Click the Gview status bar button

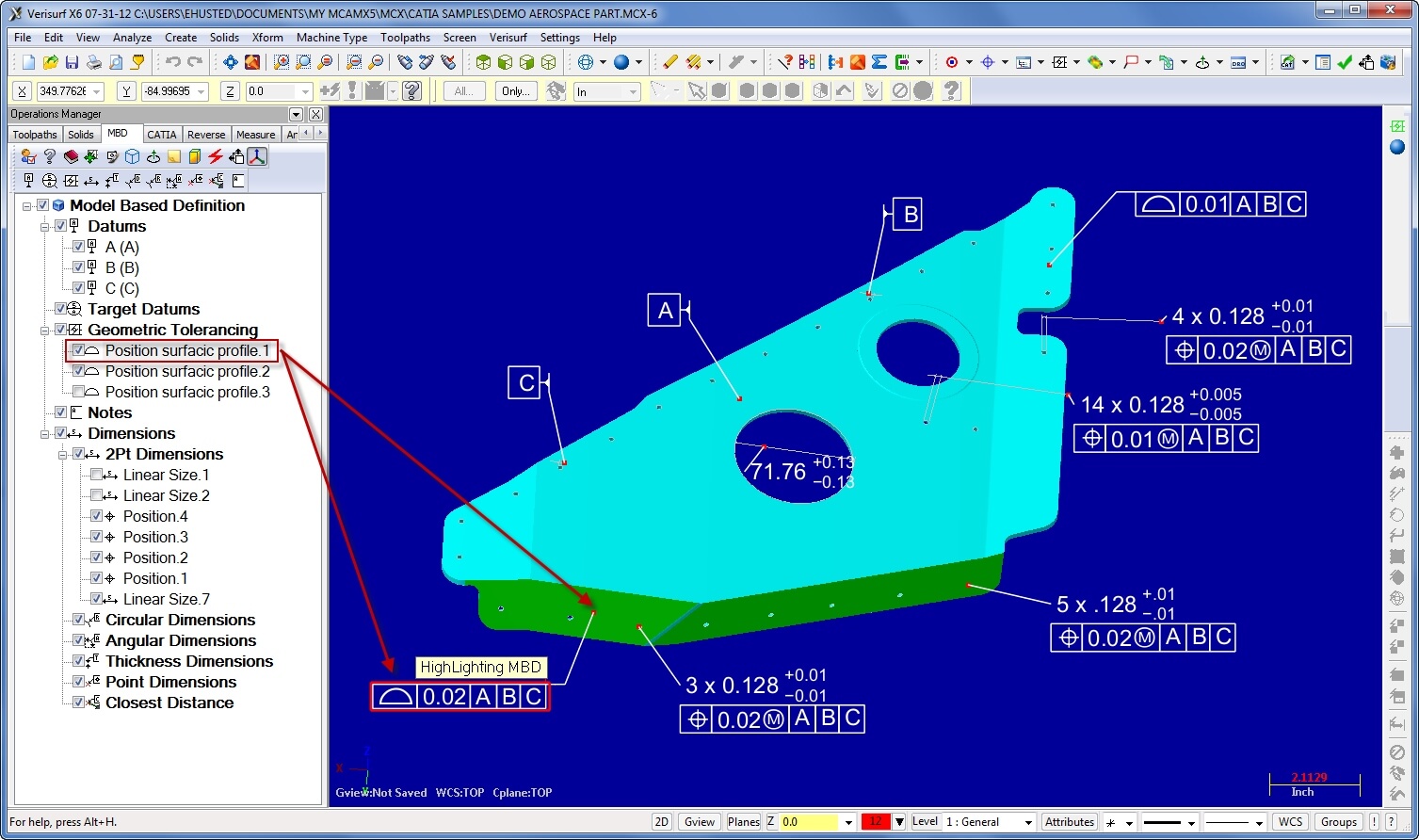tap(700, 822)
